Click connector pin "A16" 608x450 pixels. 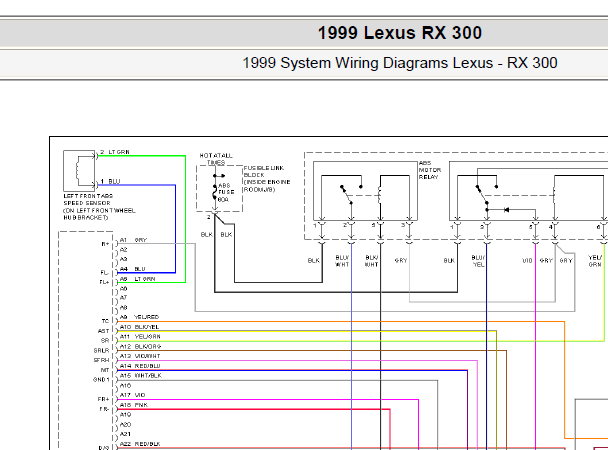pos(125,385)
